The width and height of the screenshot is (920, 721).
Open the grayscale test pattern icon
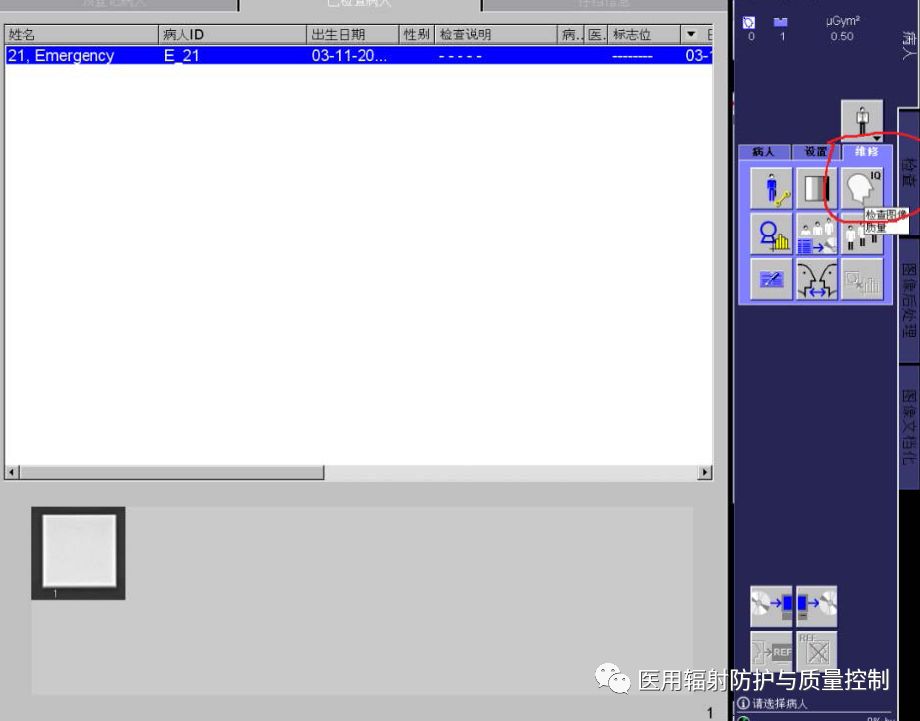[x=816, y=188]
